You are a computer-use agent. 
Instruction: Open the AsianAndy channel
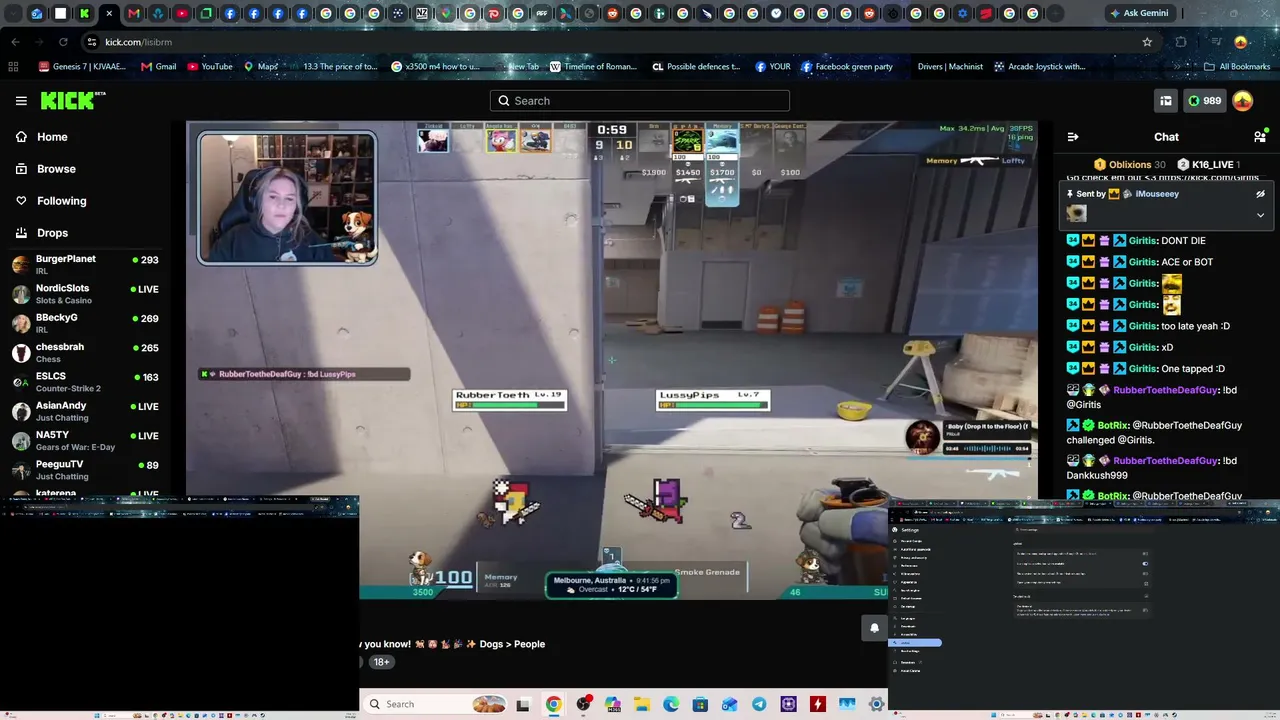point(85,411)
